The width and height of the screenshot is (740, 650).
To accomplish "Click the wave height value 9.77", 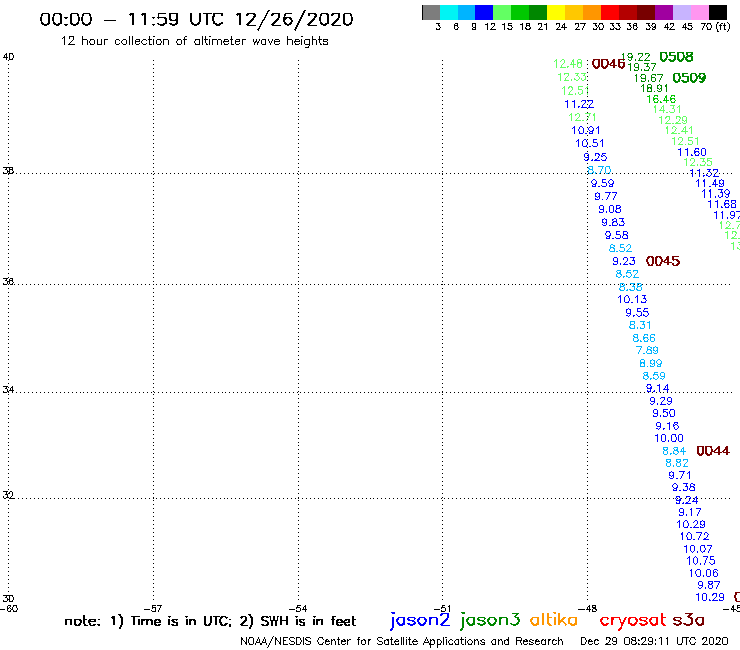I will click(605, 196).
